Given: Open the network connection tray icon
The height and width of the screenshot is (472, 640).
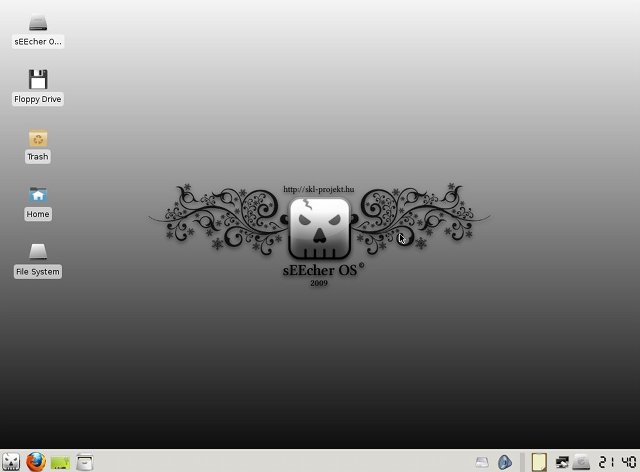Looking at the screenshot, I should (562, 462).
